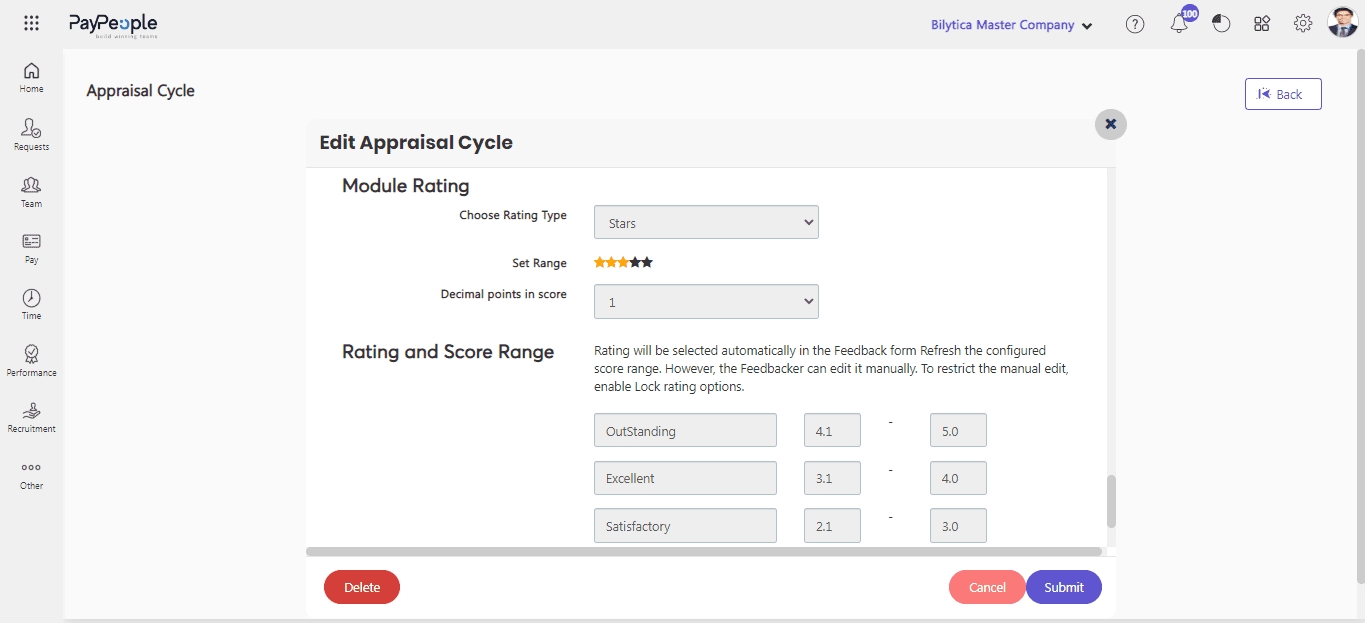Image resolution: width=1365 pixels, height=623 pixels.
Task: Click the Other sidebar item
Action: [x=31, y=472]
